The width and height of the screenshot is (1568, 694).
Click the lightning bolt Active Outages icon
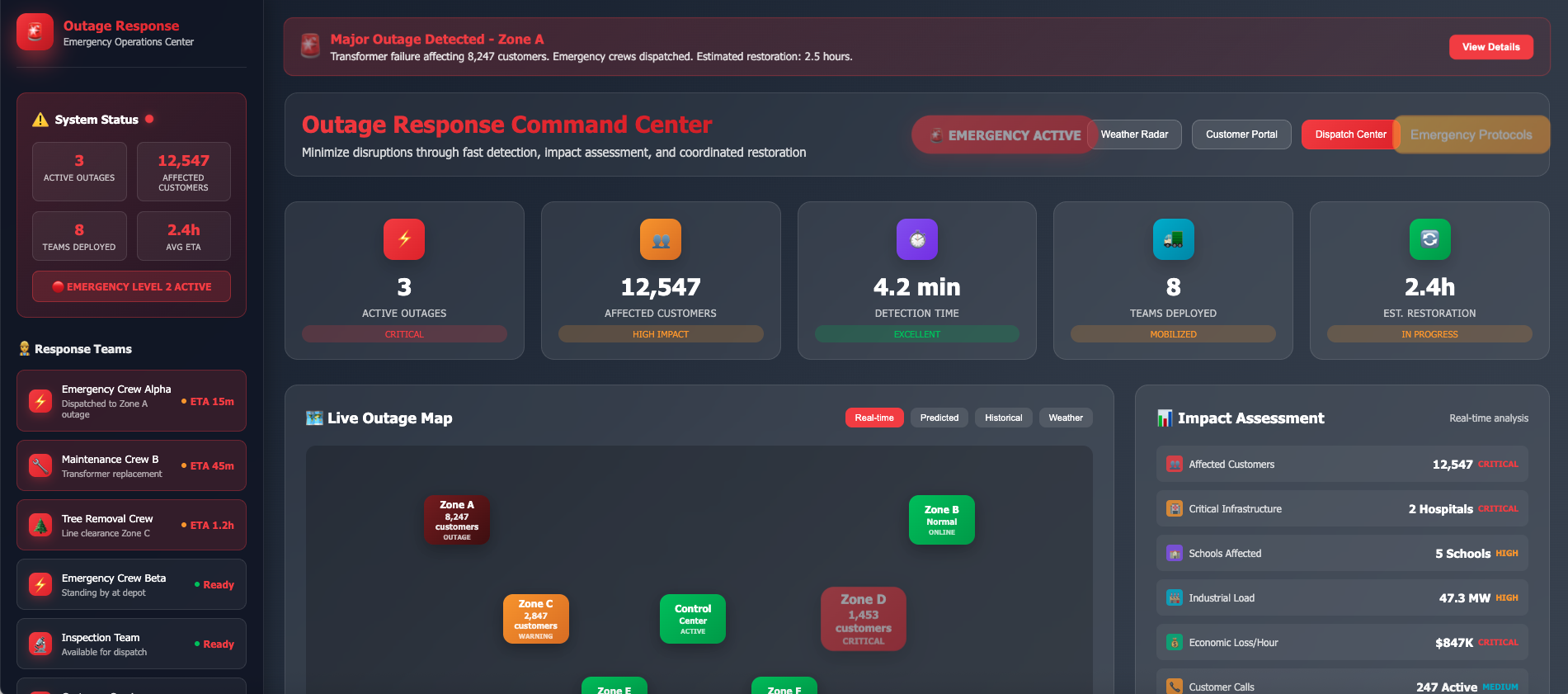(404, 239)
